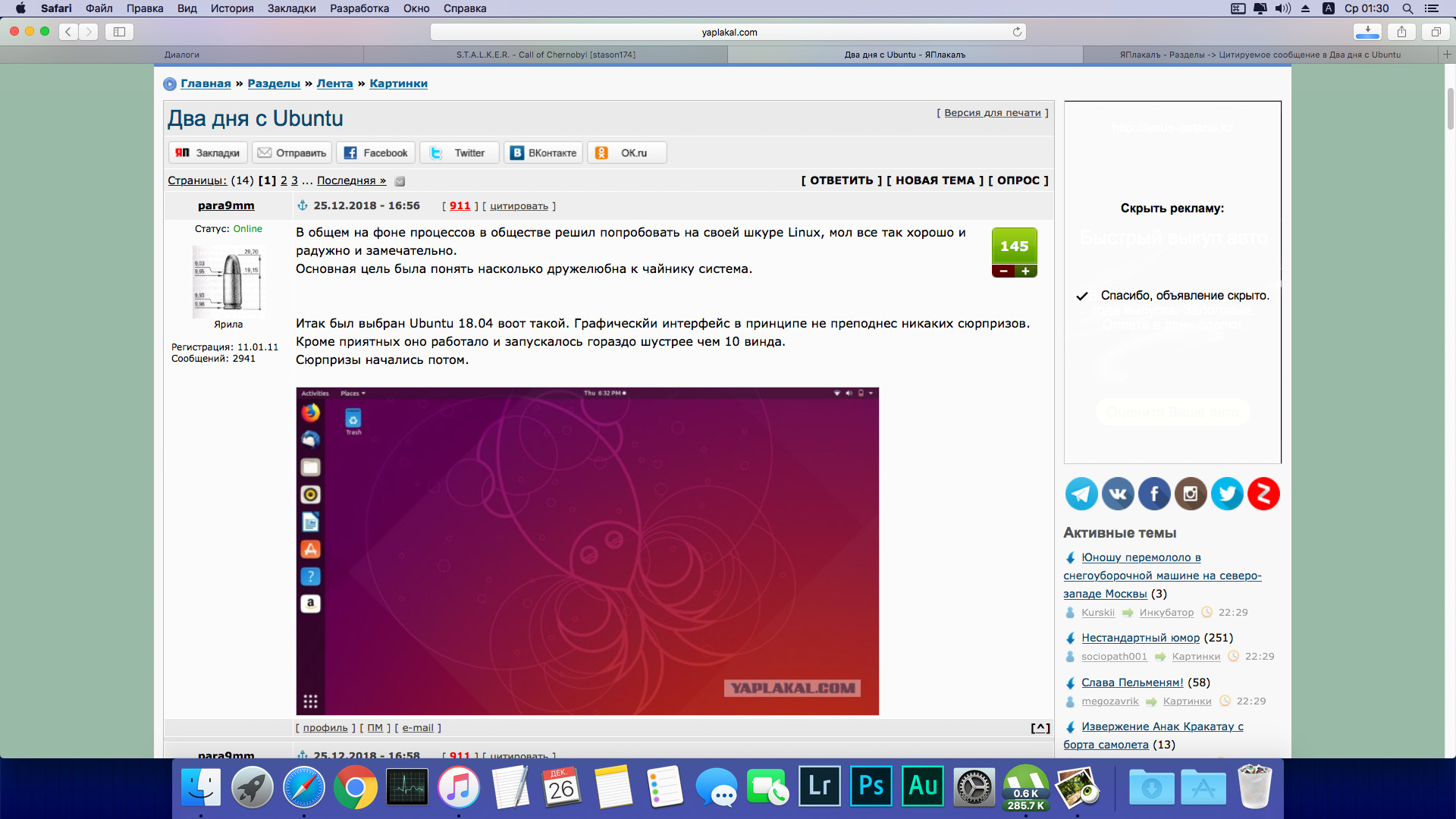The height and width of the screenshot is (819, 1456).
Task: Switch to the Диалоги tab
Action: pyautogui.click(x=182, y=55)
